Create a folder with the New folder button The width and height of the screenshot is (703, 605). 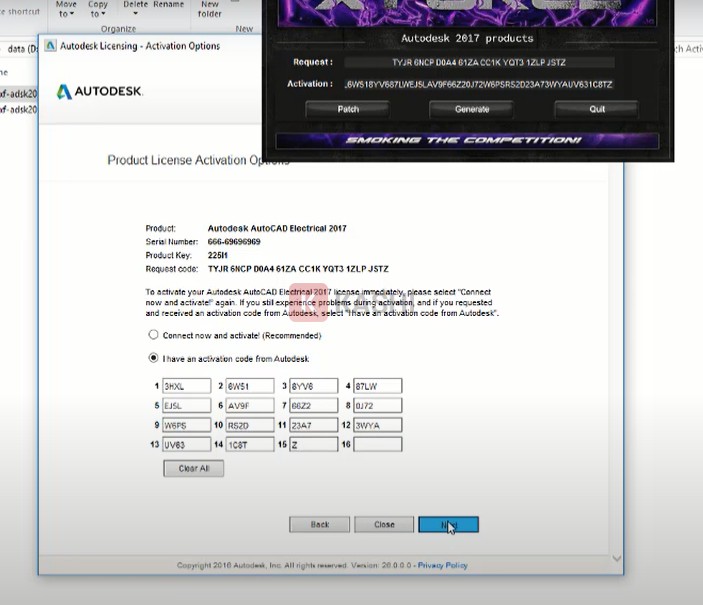point(210,9)
